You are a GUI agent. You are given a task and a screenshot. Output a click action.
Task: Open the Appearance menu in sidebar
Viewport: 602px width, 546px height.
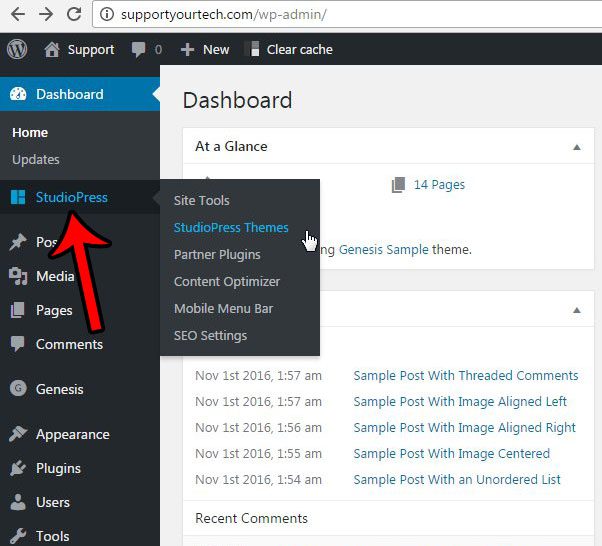[x=72, y=434]
